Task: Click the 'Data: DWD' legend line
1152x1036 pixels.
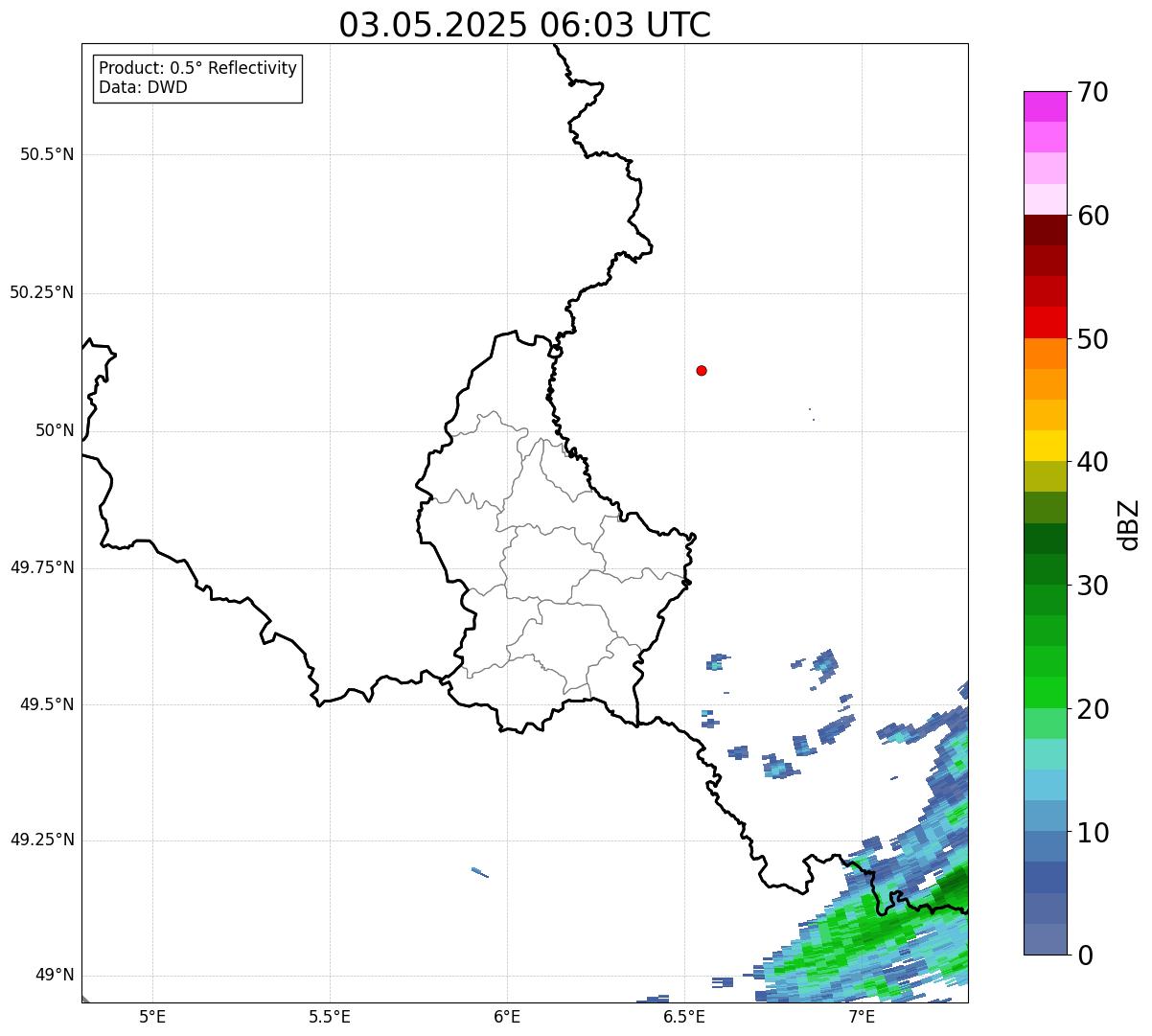Action: [144, 88]
